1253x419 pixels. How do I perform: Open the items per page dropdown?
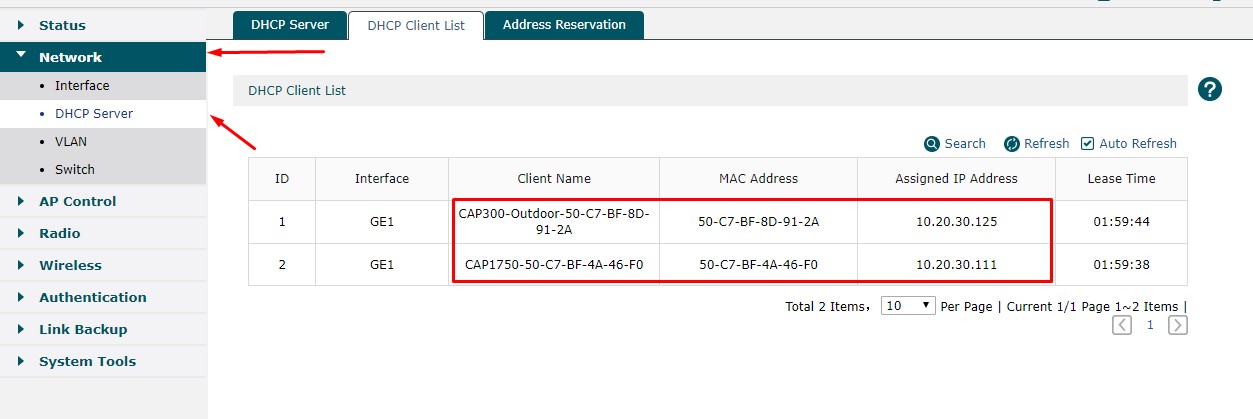pos(907,306)
